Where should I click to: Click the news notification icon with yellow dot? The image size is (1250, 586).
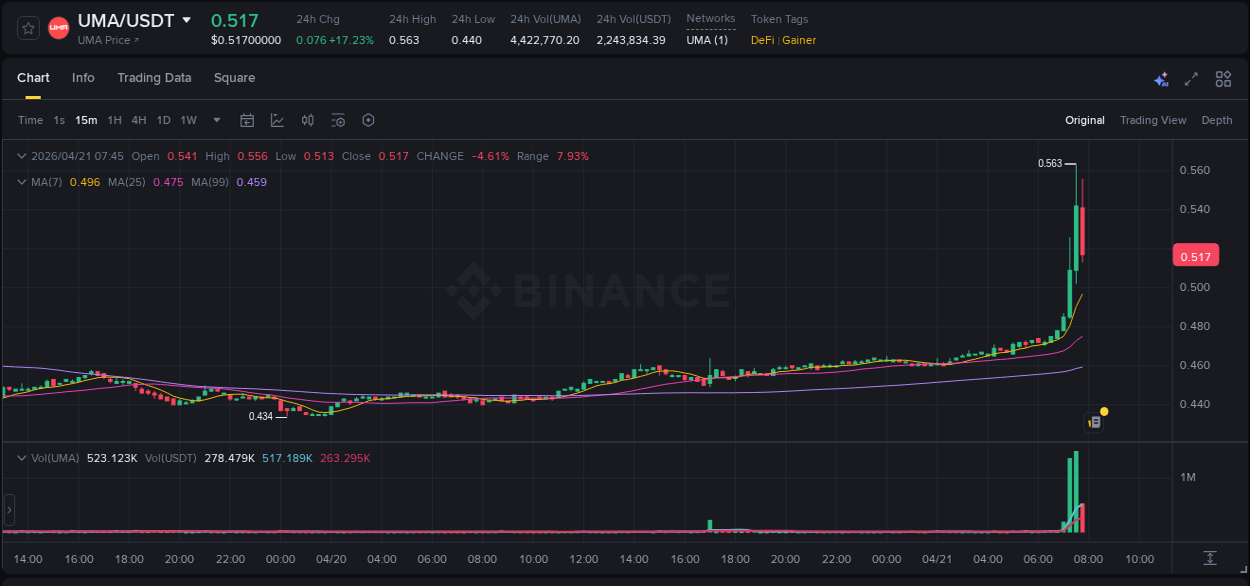pyautogui.click(x=1095, y=419)
